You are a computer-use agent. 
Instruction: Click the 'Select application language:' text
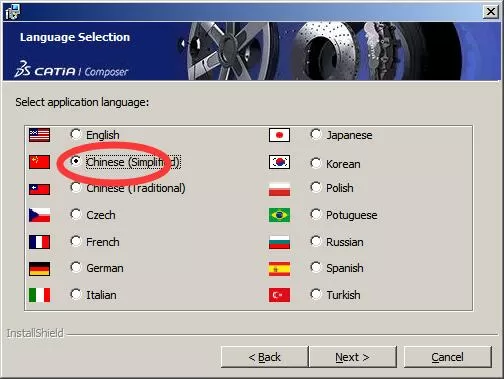pyautogui.click(x=82, y=102)
